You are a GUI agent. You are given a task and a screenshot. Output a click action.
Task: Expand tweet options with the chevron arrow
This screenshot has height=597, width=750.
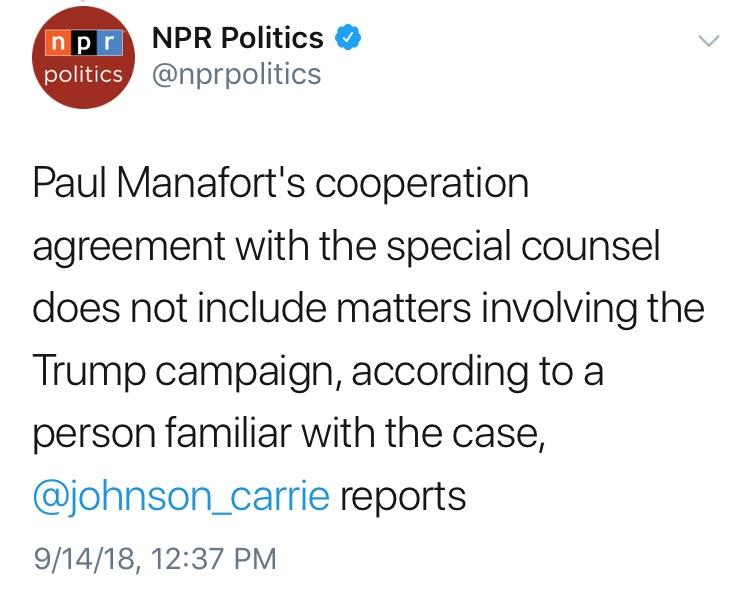[x=708, y=40]
